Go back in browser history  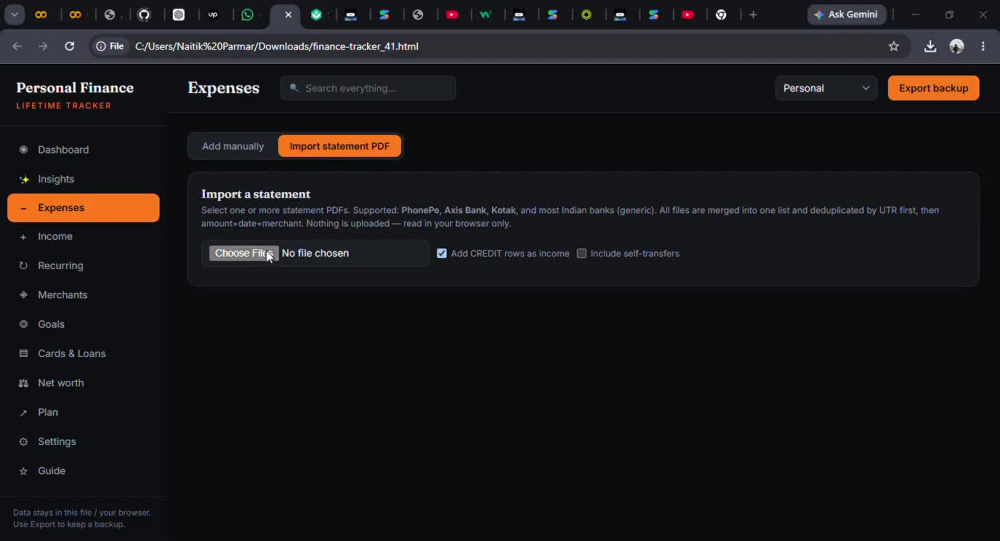click(x=17, y=46)
